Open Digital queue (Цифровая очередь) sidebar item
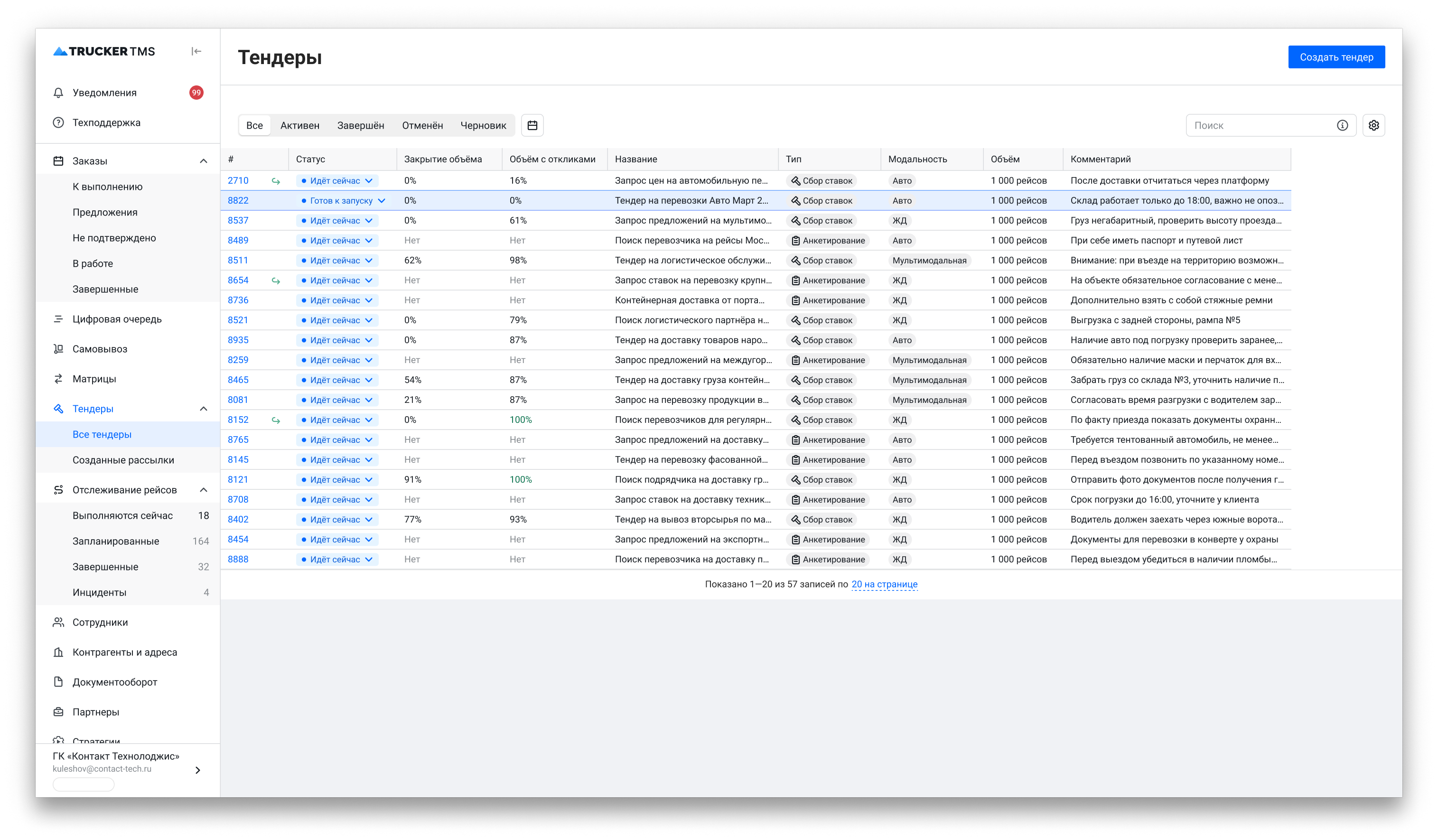Screen dimensions: 1438x840 (116, 319)
